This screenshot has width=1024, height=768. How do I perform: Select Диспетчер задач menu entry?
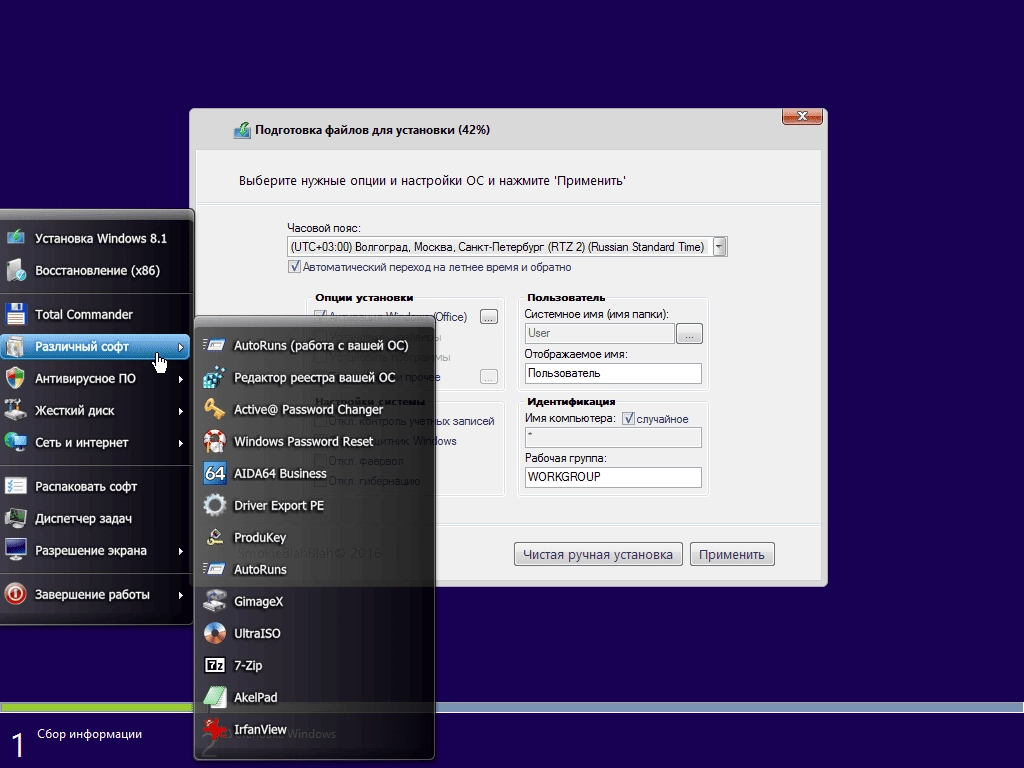[96, 519]
